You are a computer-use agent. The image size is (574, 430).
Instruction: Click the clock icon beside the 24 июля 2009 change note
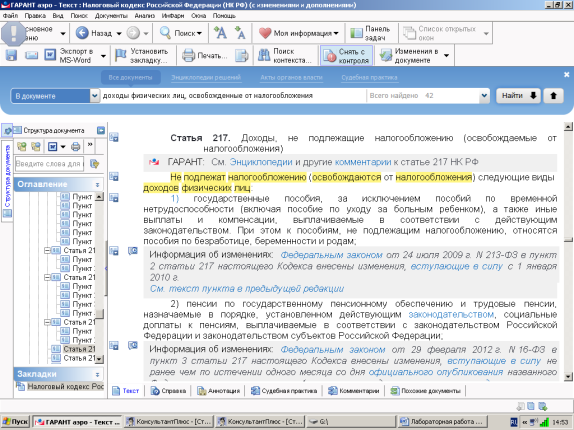coord(133,251)
